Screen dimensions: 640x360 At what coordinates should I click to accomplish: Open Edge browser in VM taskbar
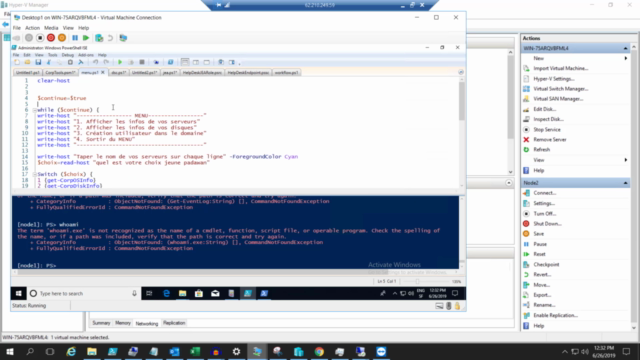166,293
